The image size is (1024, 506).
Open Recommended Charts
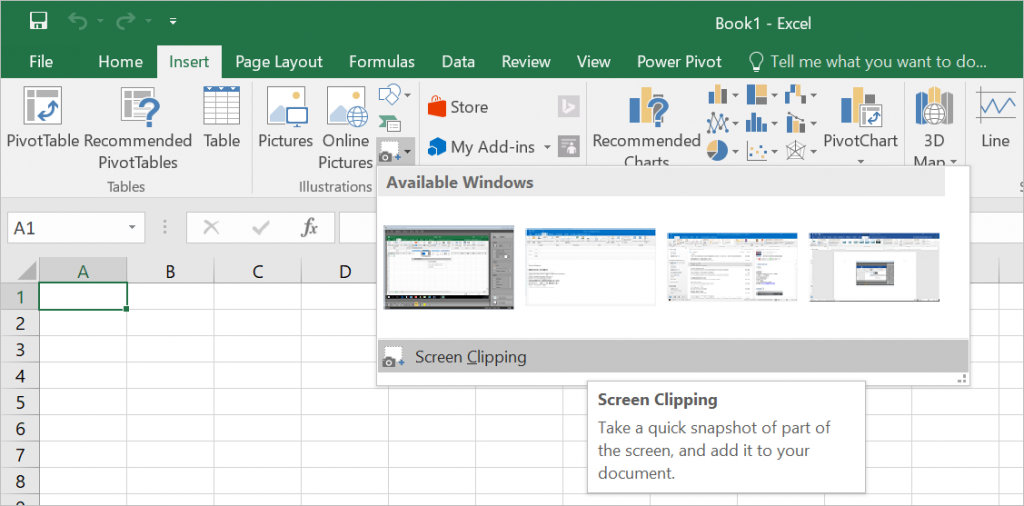646,125
